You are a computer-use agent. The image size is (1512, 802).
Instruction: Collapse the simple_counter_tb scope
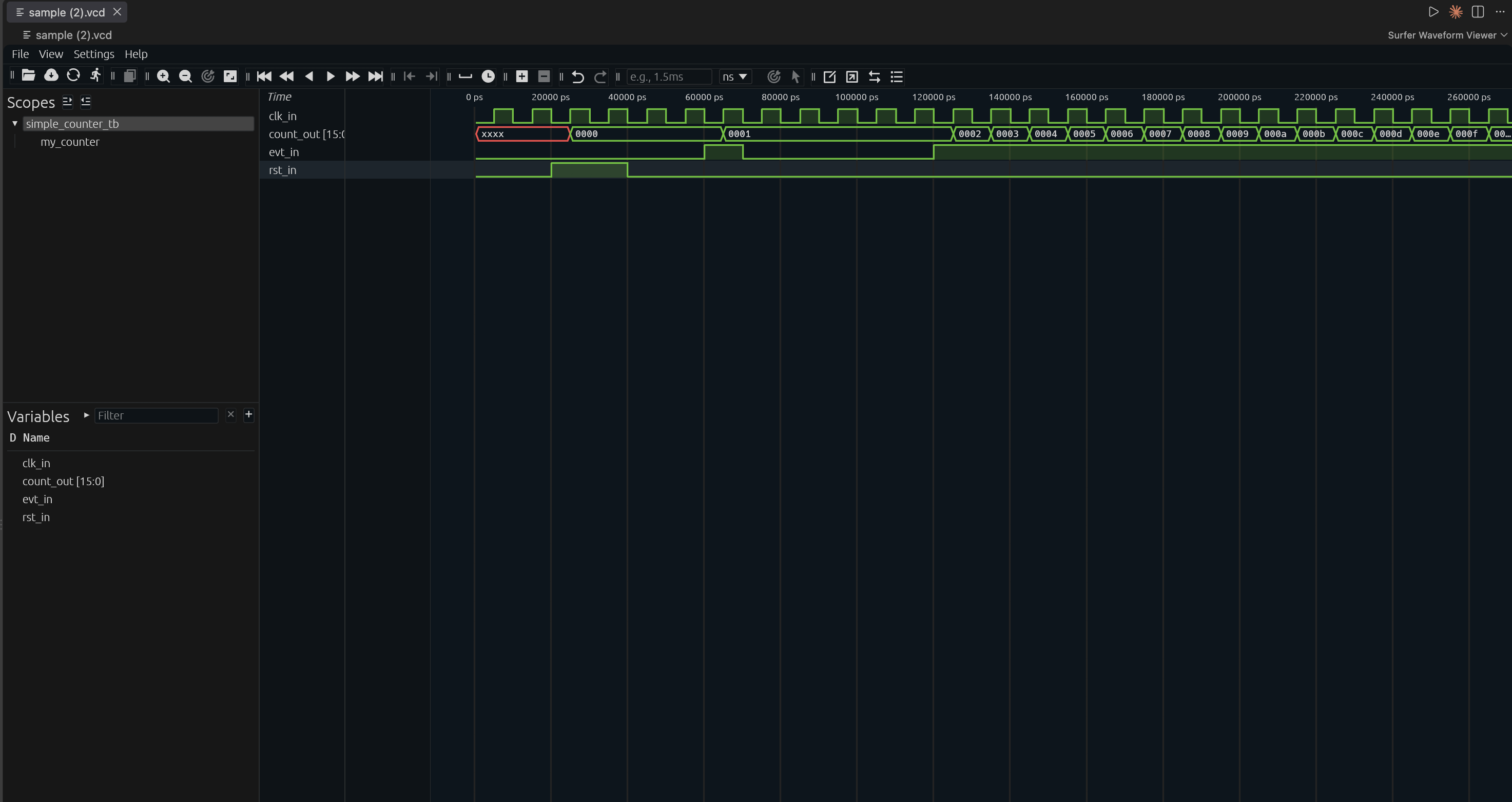15,123
